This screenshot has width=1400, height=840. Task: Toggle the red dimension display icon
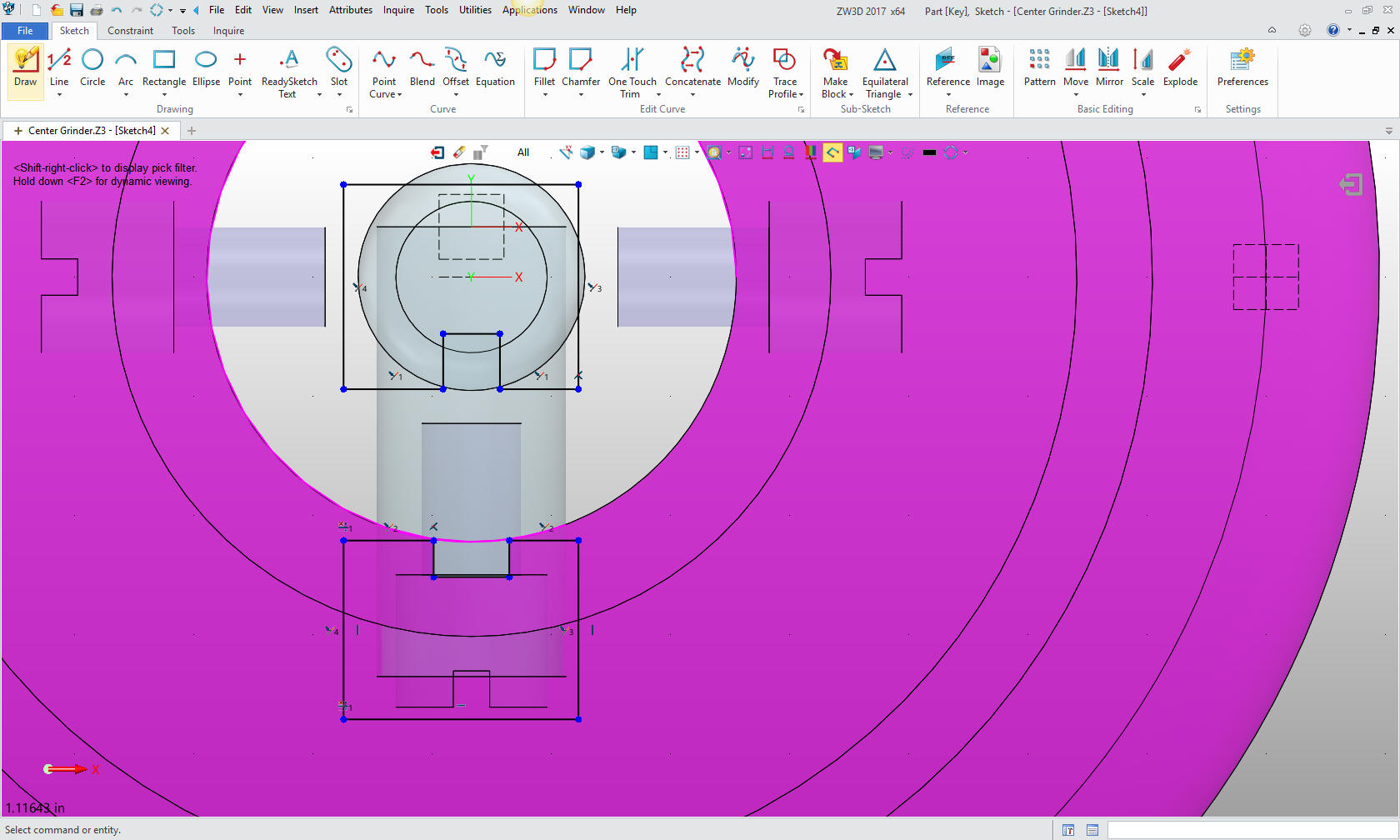point(767,152)
